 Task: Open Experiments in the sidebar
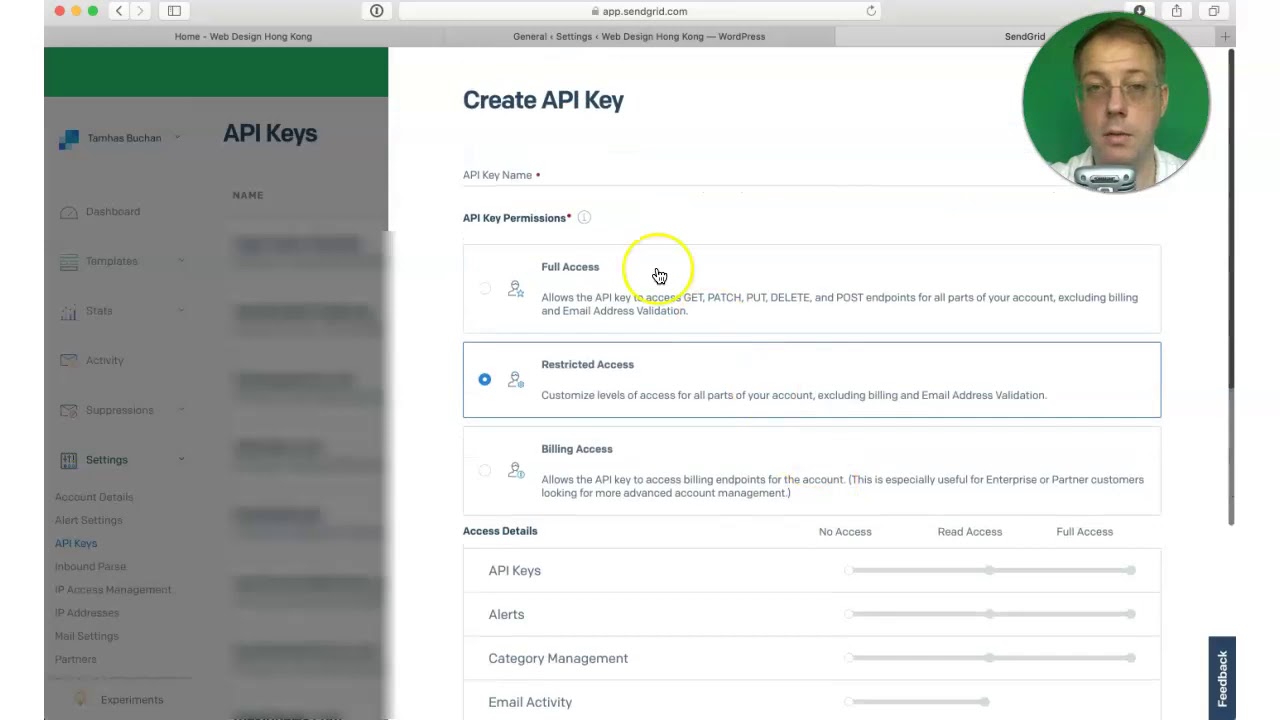tap(132, 700)
